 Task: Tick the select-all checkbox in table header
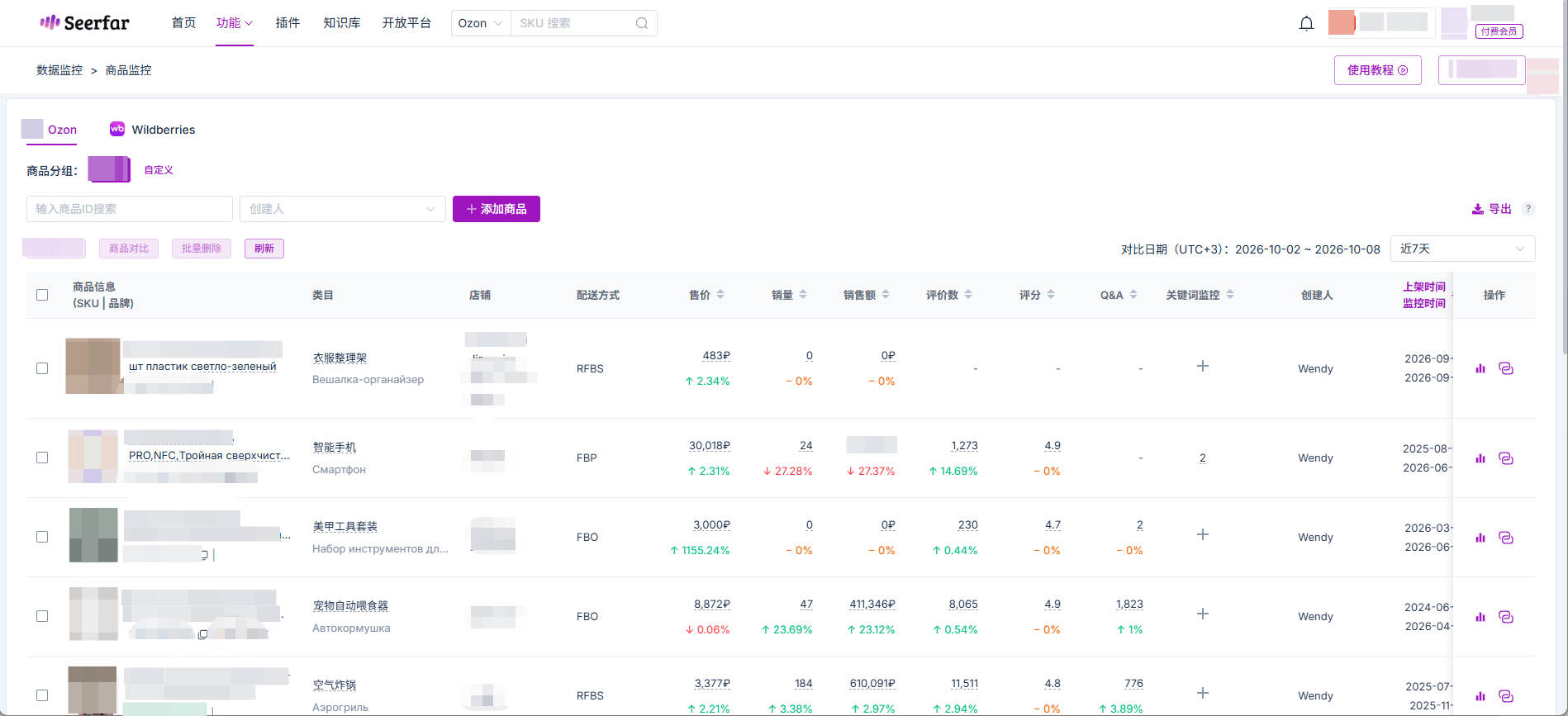[42, 295]
